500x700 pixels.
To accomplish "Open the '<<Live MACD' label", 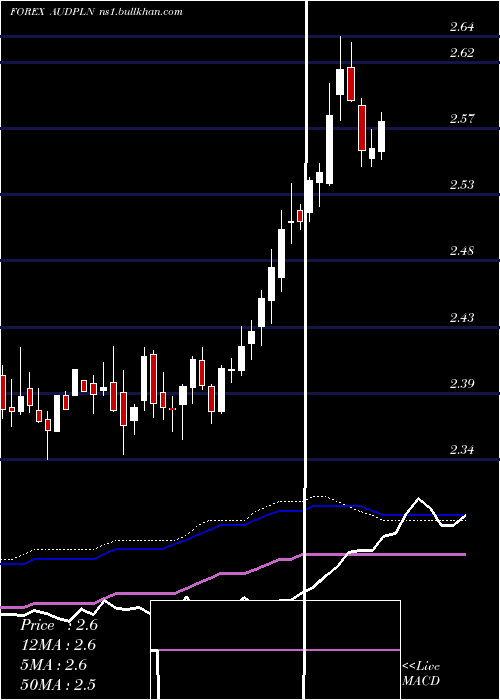I will tap(421, 673).
